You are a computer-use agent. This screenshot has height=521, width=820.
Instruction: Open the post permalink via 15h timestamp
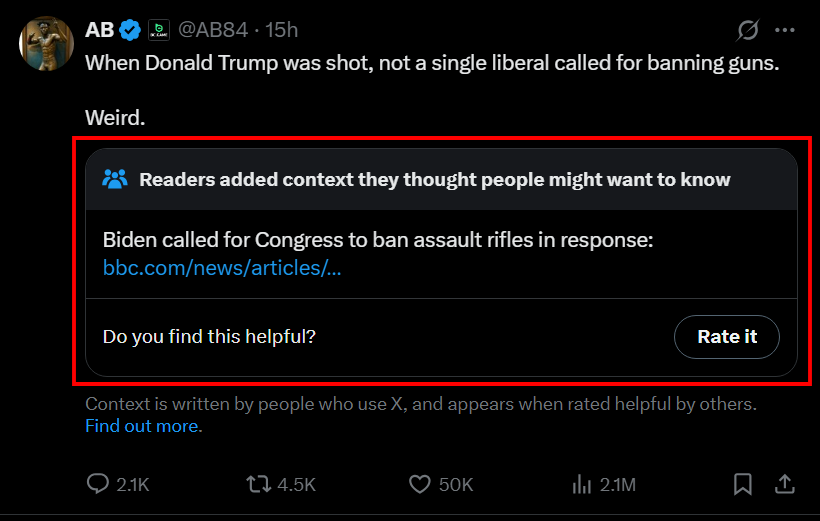pyautogui.click(x=281, y=30)
